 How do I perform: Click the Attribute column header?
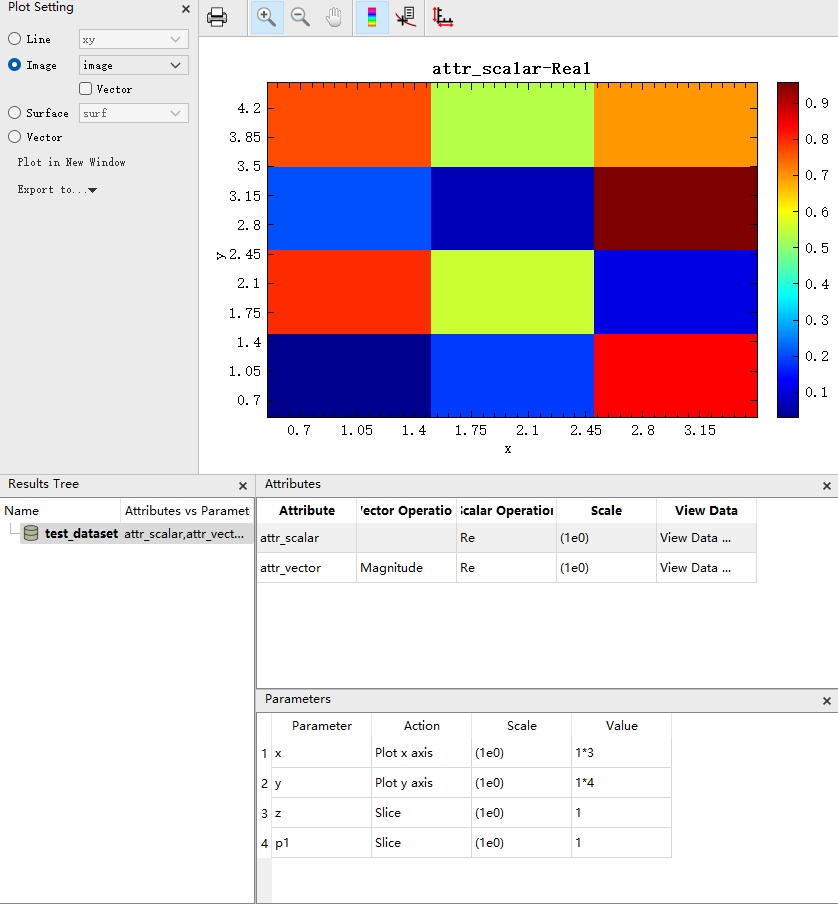307,511
